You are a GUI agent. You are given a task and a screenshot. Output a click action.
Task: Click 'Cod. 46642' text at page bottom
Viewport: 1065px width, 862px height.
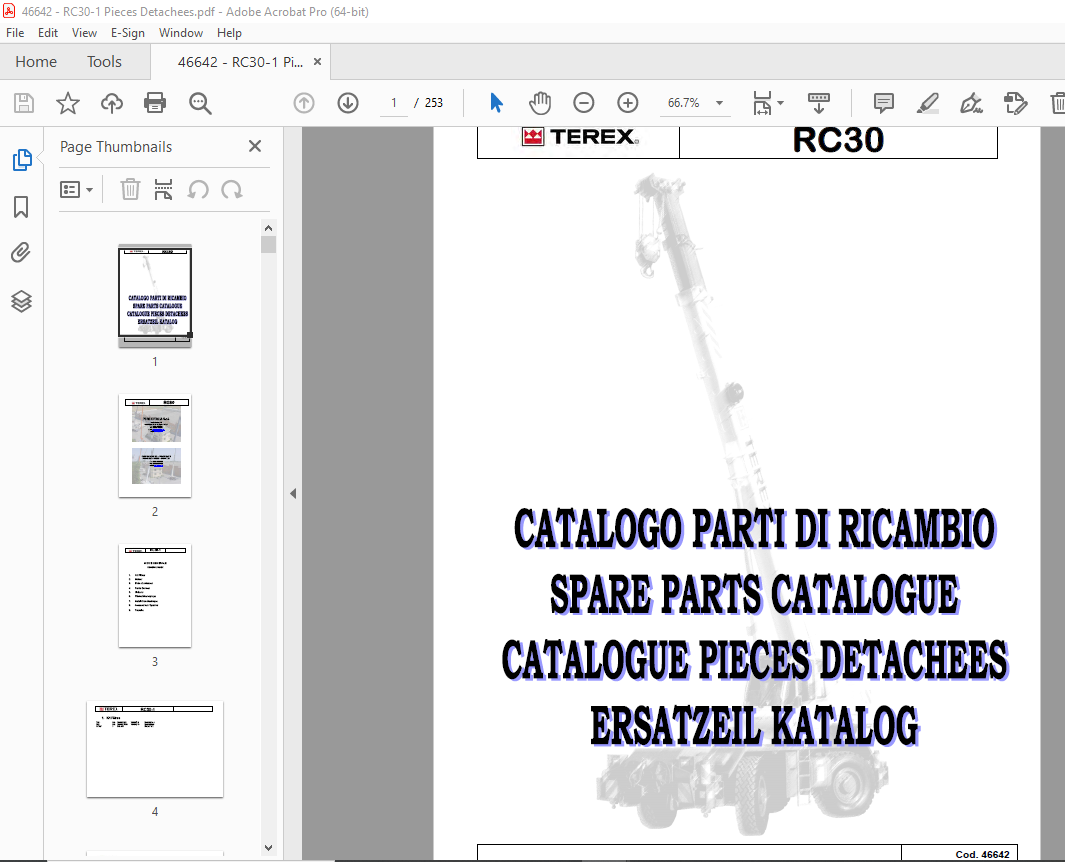[982, 855]
